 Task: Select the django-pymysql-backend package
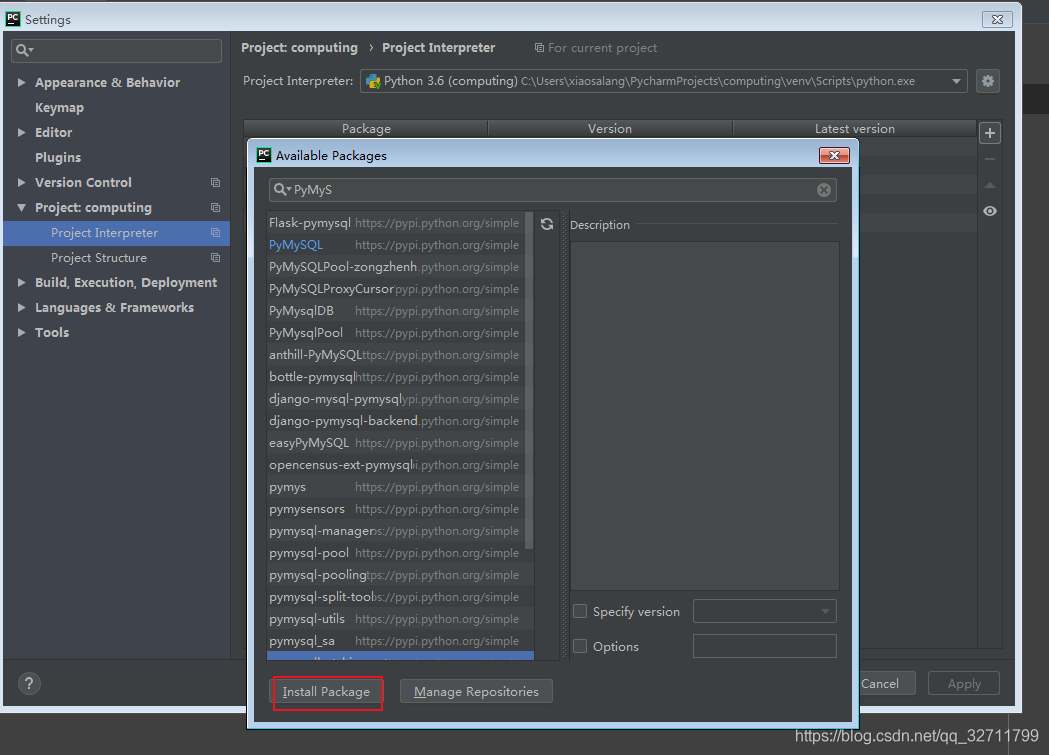395,421
